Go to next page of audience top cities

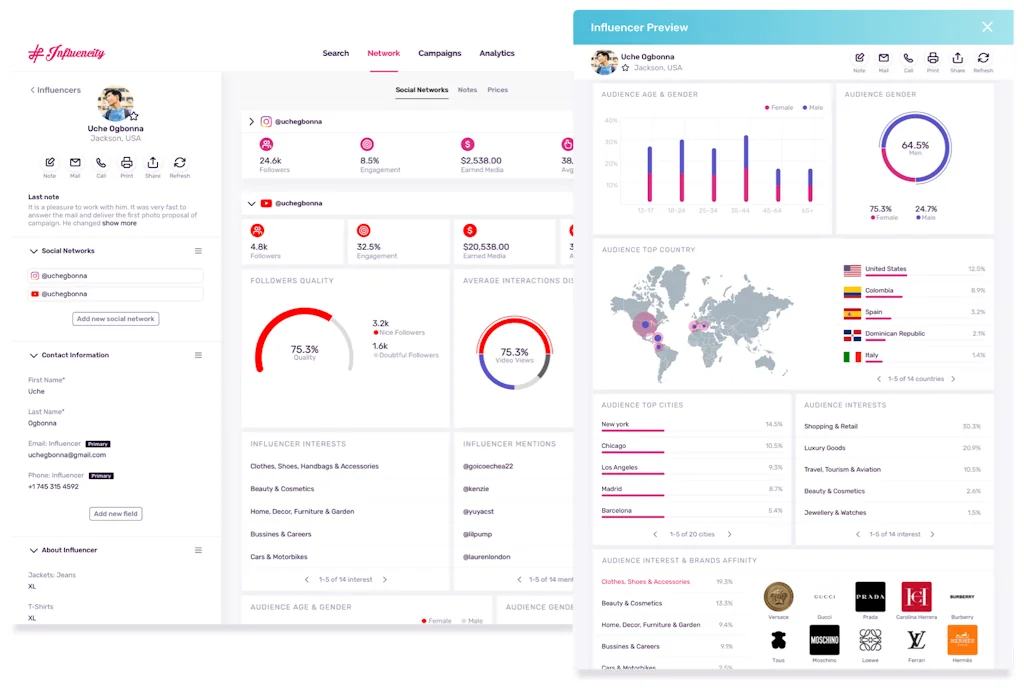729,535
